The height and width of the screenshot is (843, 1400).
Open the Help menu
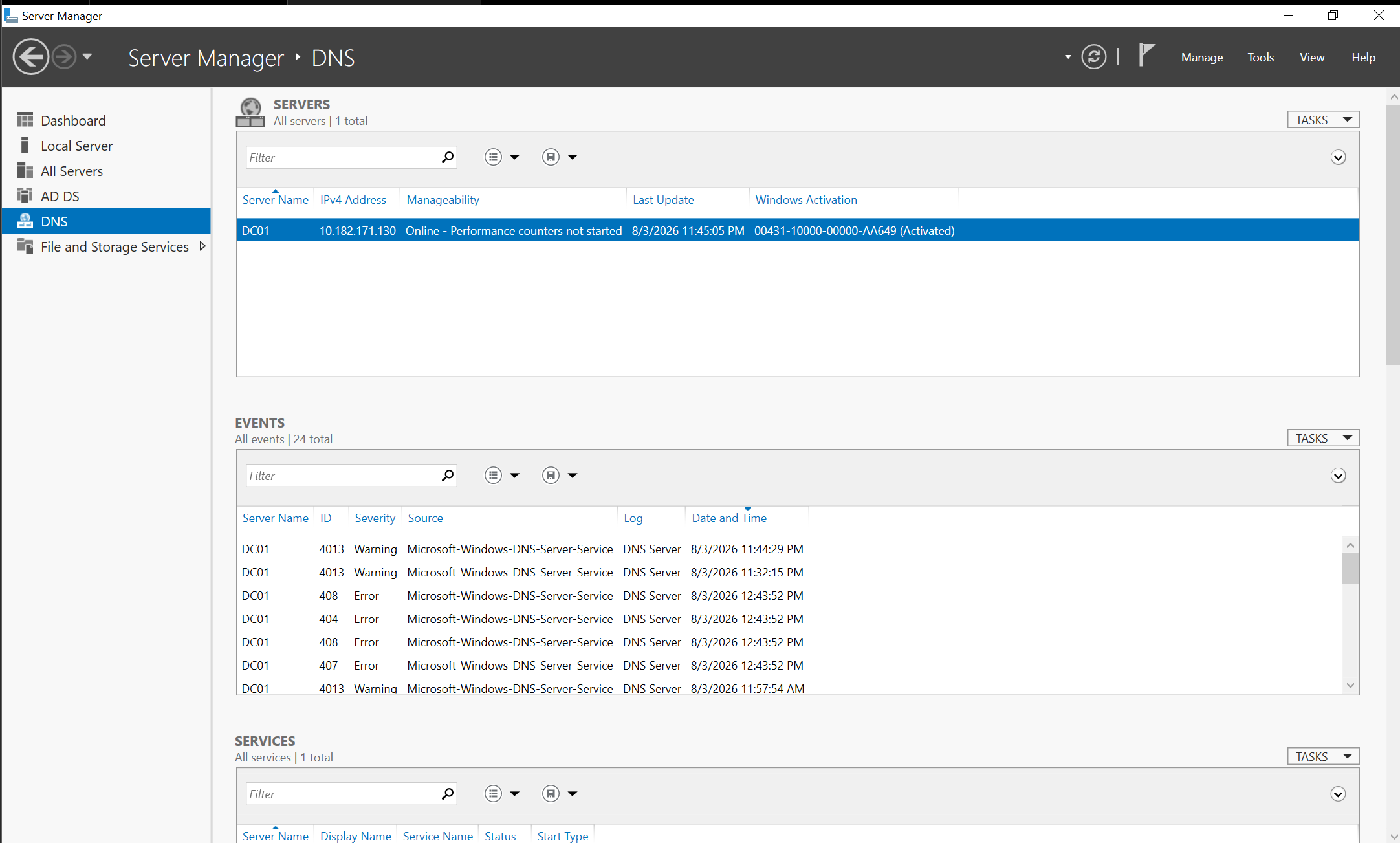point(1363,58)
